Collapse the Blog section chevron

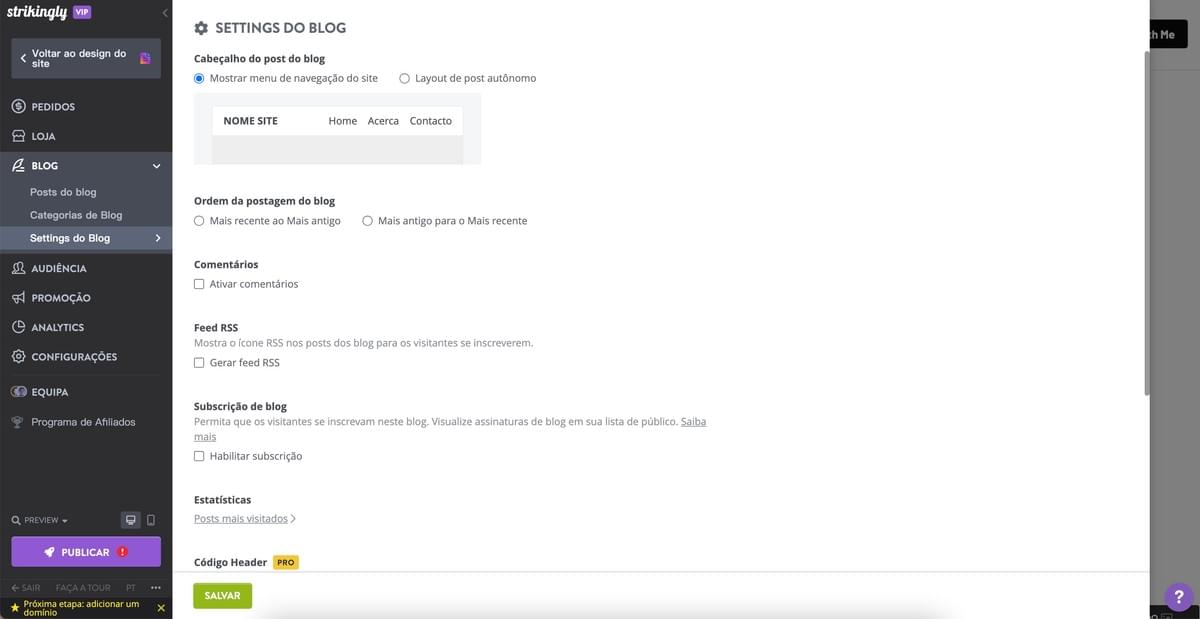156,166
